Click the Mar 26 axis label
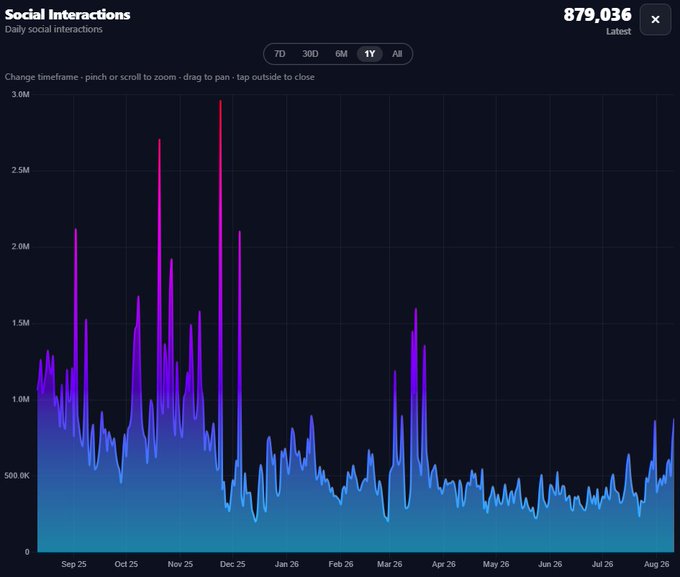The image size is (680, 577). (x=389, y=564)
